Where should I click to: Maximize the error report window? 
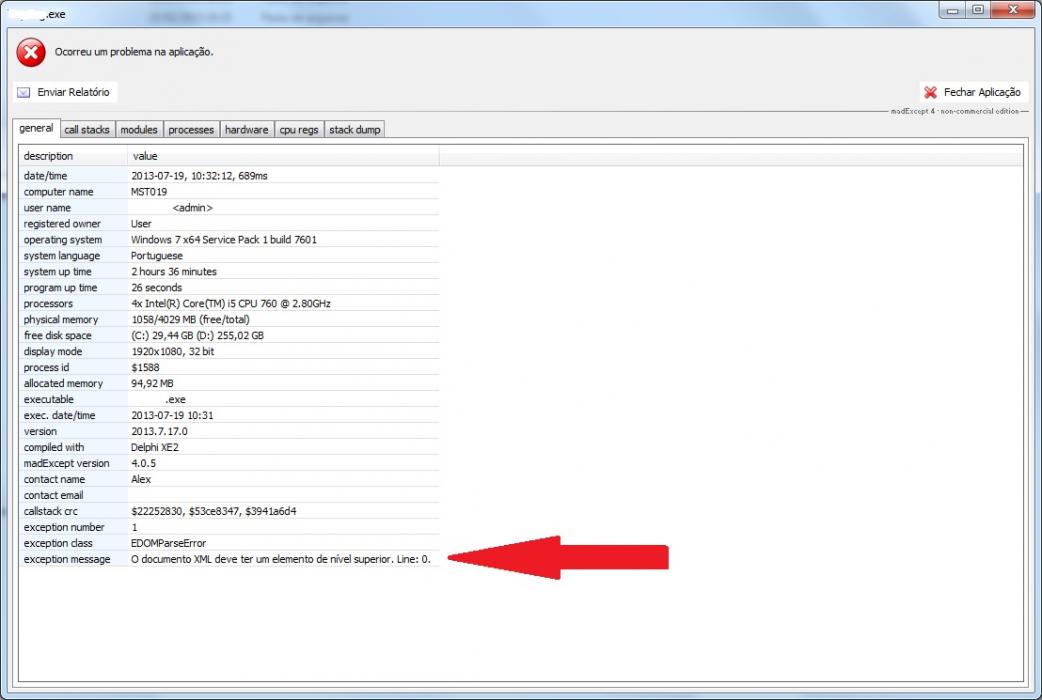[x=978, y=11]
